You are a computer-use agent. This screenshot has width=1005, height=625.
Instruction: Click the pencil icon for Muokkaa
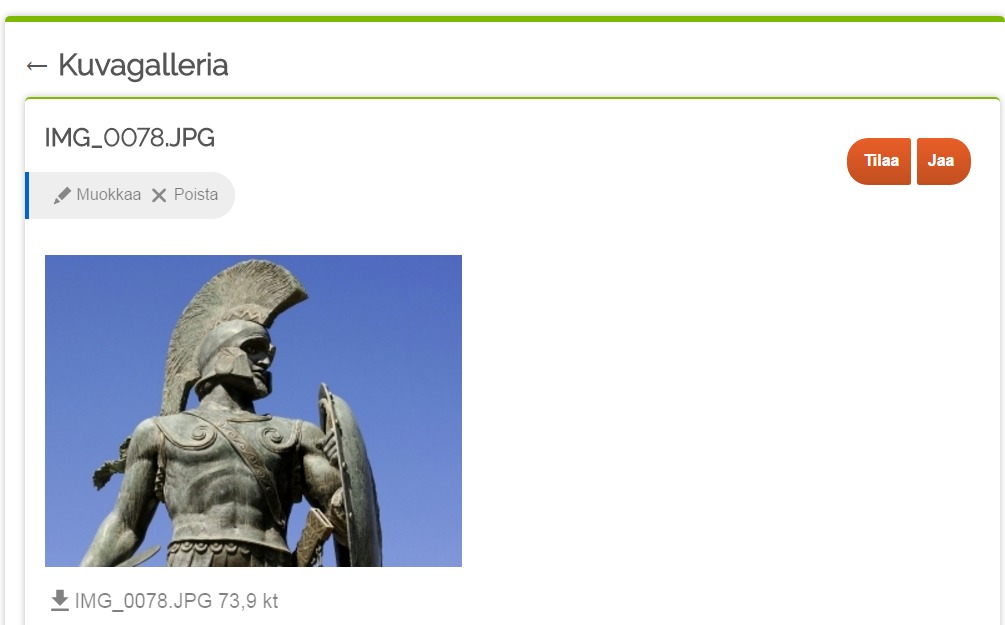pyautogui.click(x=62, y=195)
